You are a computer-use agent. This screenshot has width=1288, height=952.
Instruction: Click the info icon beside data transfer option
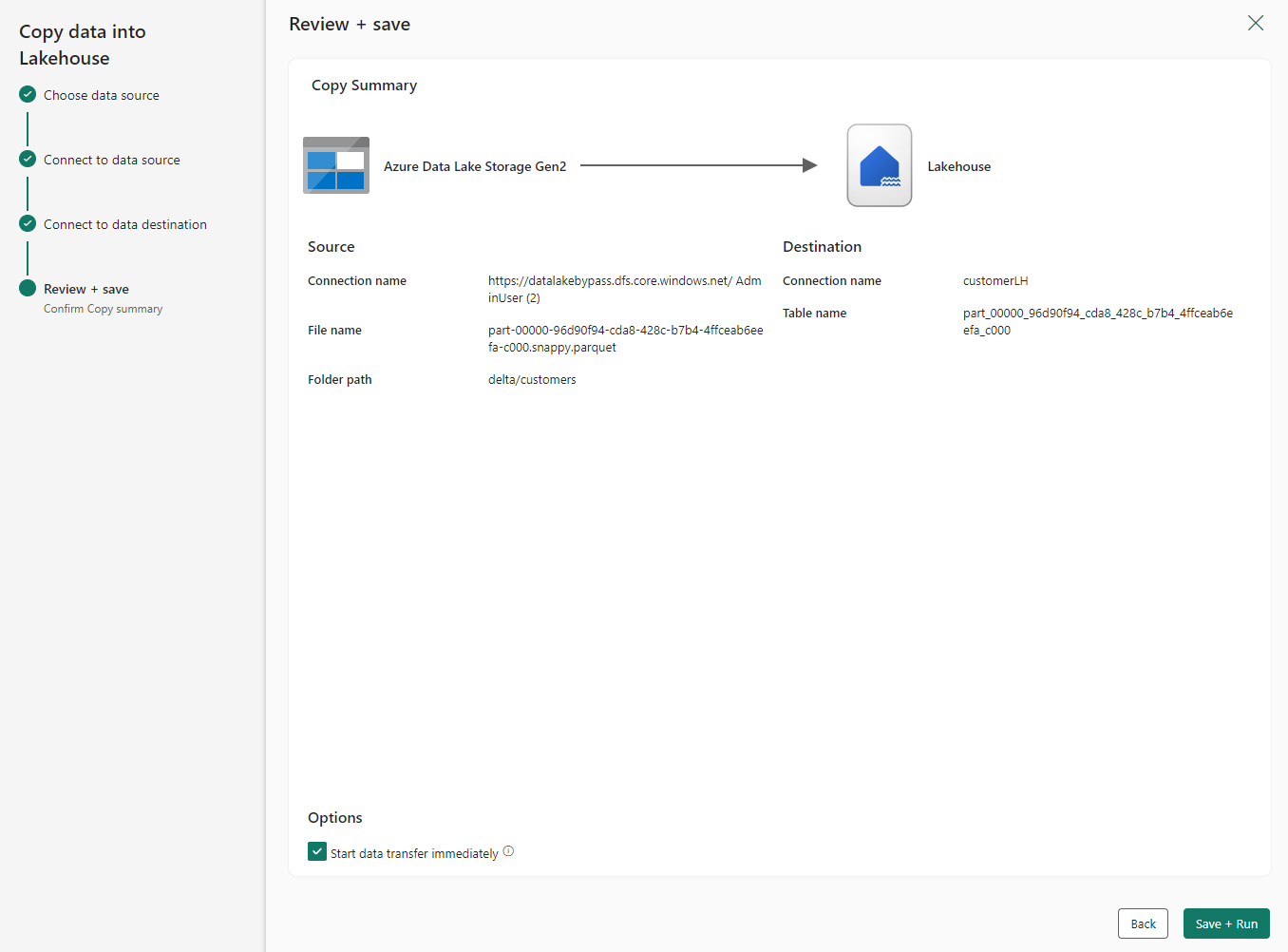[508, 851]
